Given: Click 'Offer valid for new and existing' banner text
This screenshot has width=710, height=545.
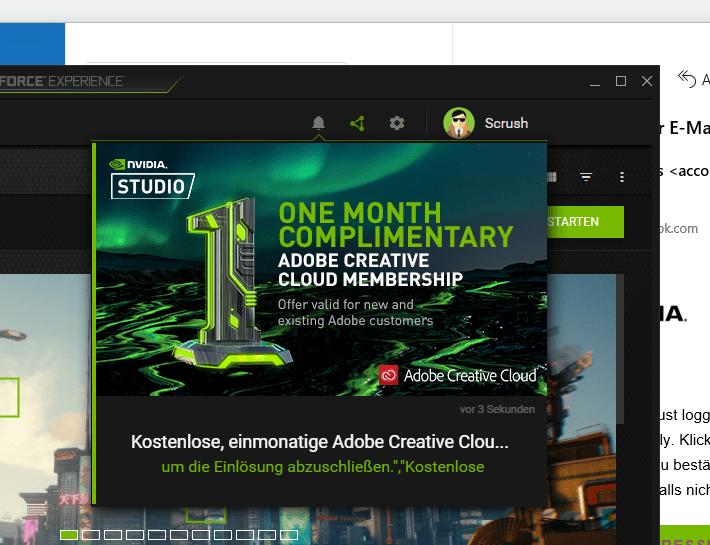Looking at the screenshot, I should pyautogui.click(x=355, y=312).
